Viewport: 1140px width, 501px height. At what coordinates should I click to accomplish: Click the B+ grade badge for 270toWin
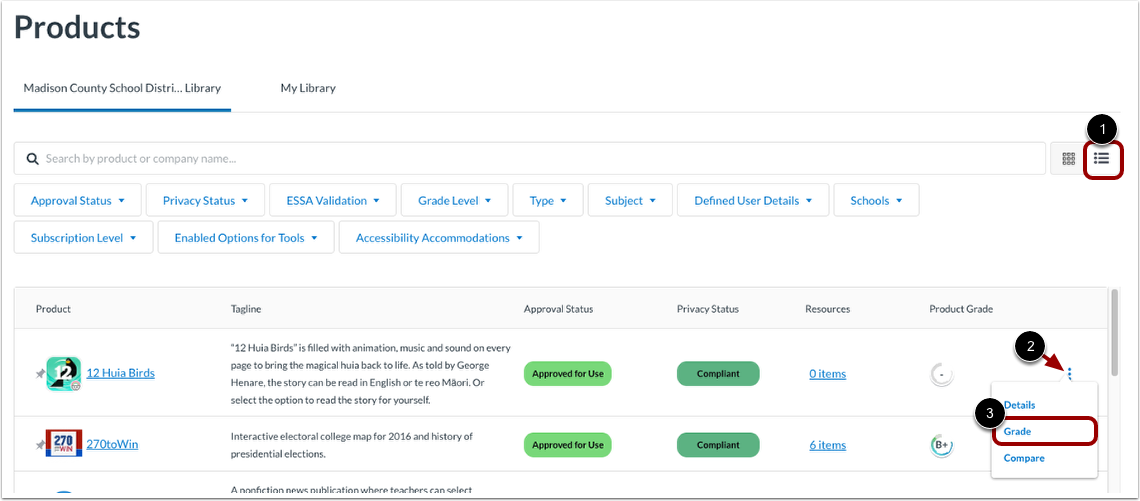[x=942, y=445]
